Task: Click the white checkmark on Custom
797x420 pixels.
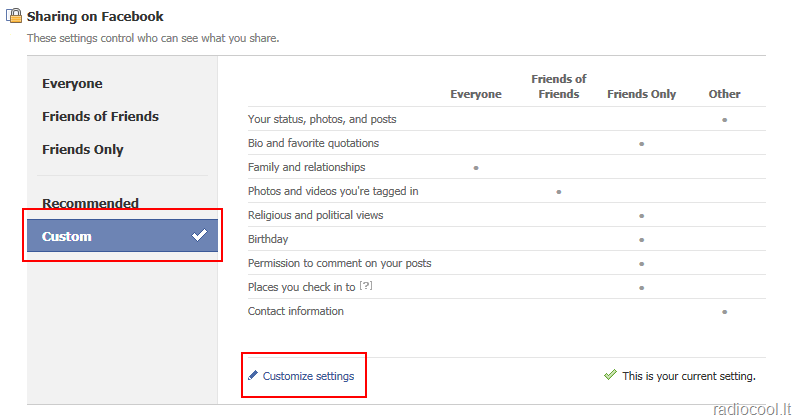Action: (199, 236)
